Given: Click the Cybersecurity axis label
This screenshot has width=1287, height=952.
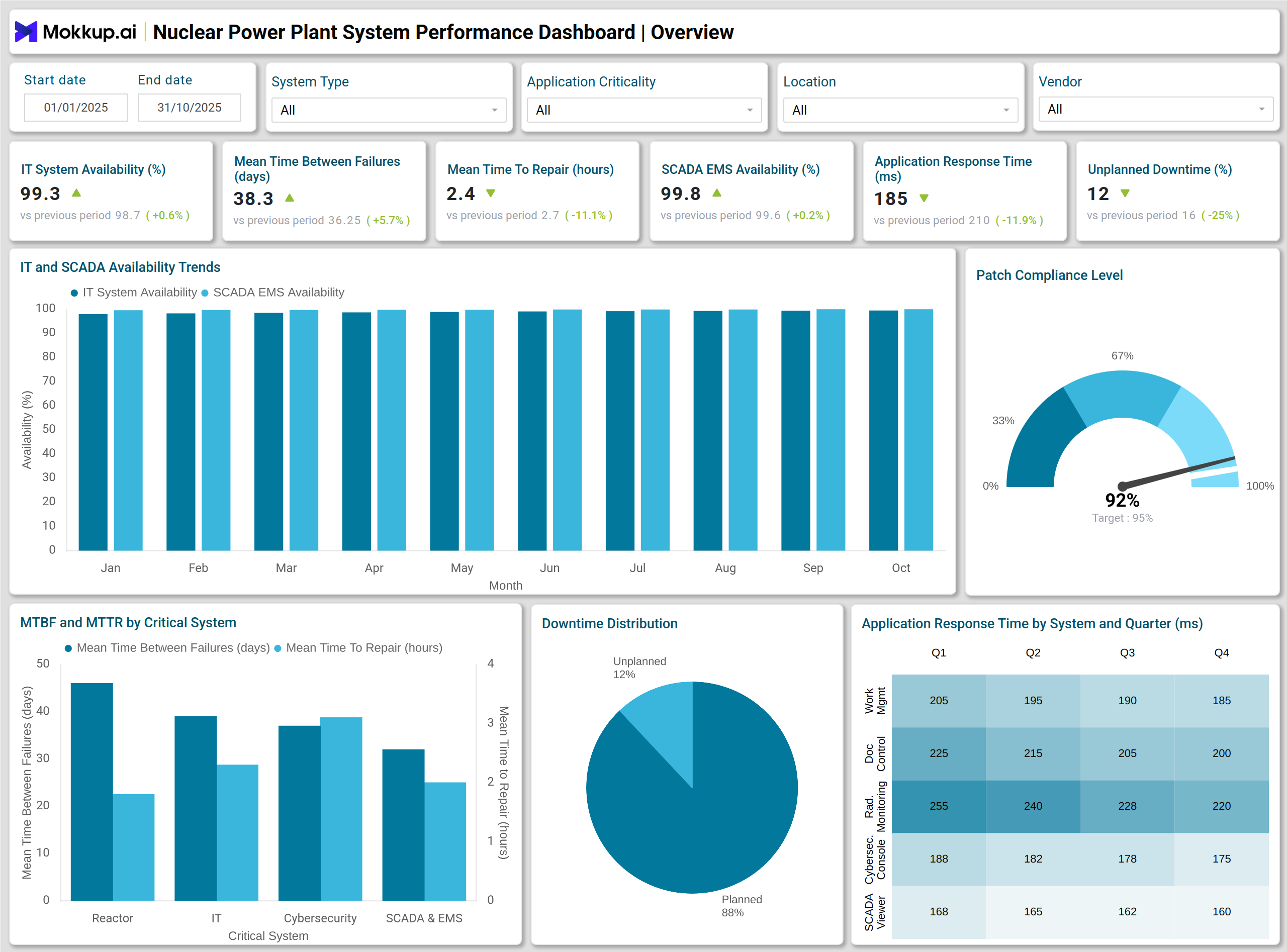Looking at the screenshot, I should pyautogui.click(x=320, y=919).
